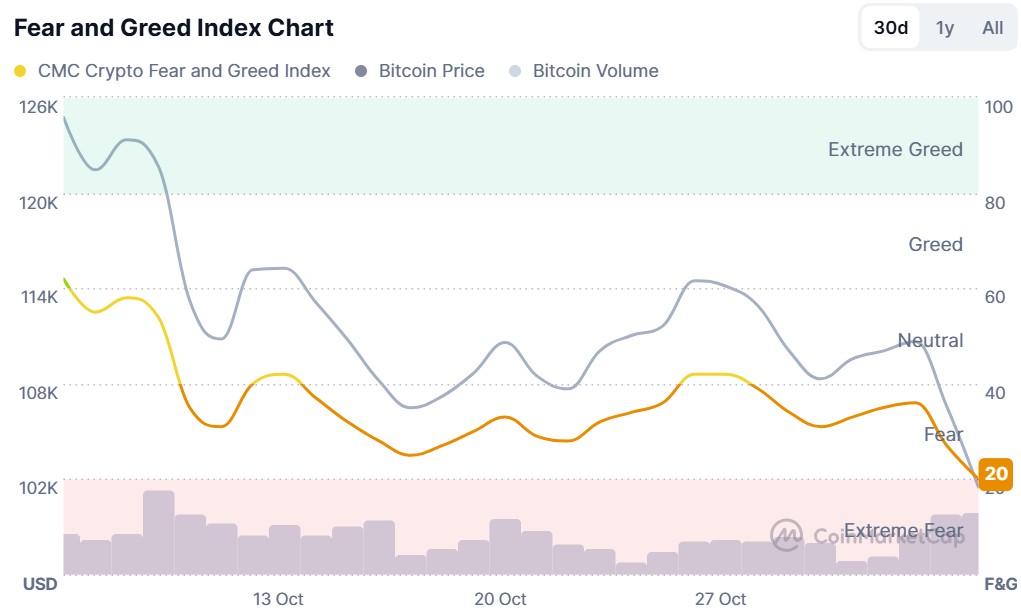Switch the chart to 1y view

(944, 29)
